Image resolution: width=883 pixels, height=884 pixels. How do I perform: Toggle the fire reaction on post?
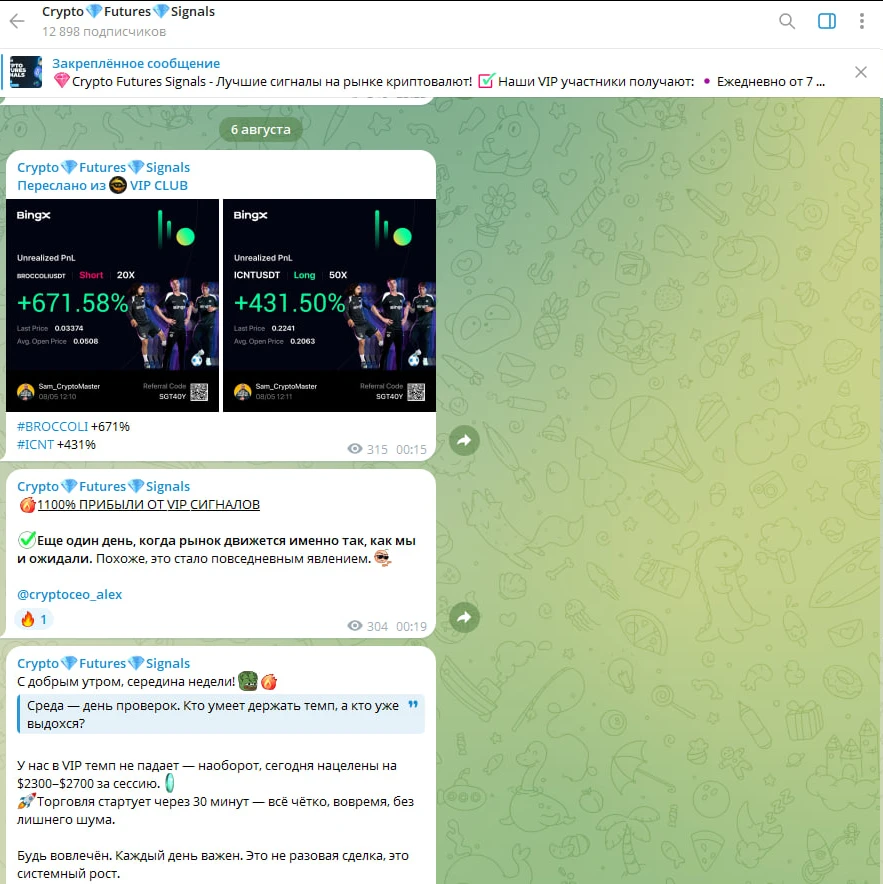point(34,620)
